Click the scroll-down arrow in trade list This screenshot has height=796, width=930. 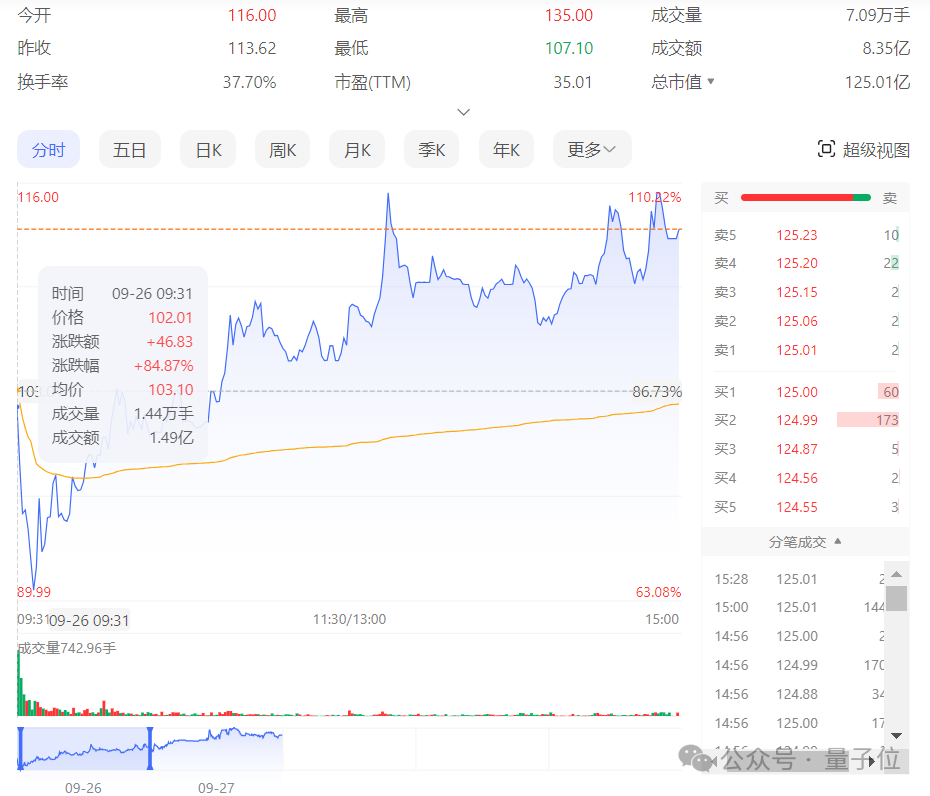[897, 735]
